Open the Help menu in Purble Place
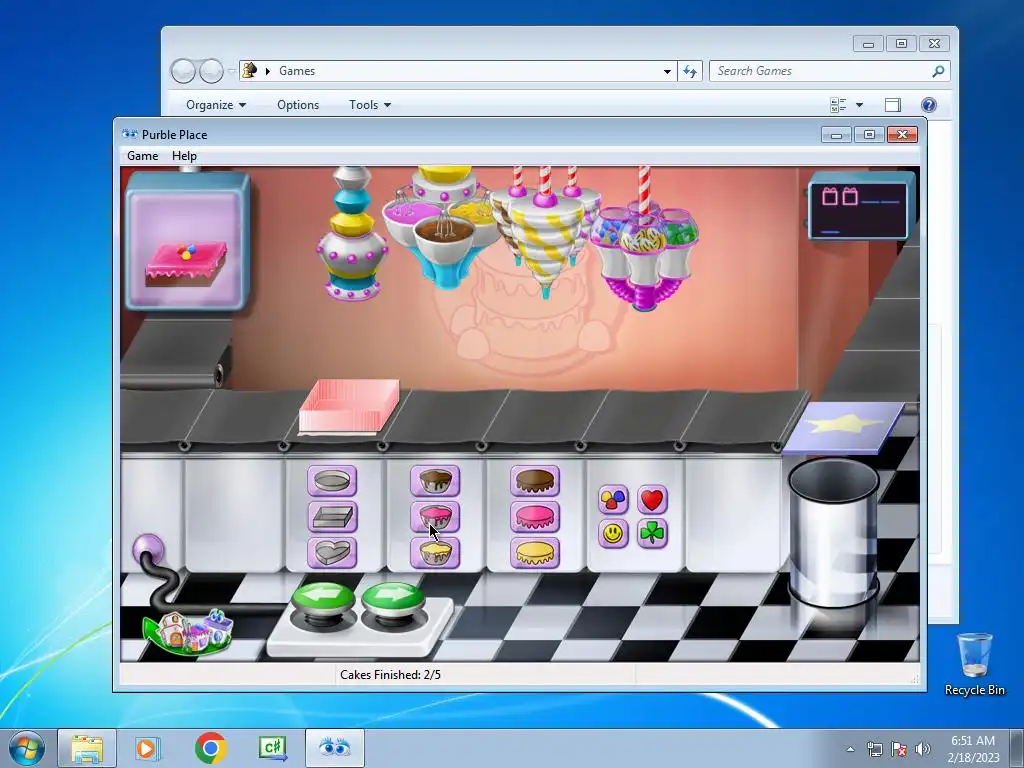This screenshot has height=768, width=1024. (184, 156)
